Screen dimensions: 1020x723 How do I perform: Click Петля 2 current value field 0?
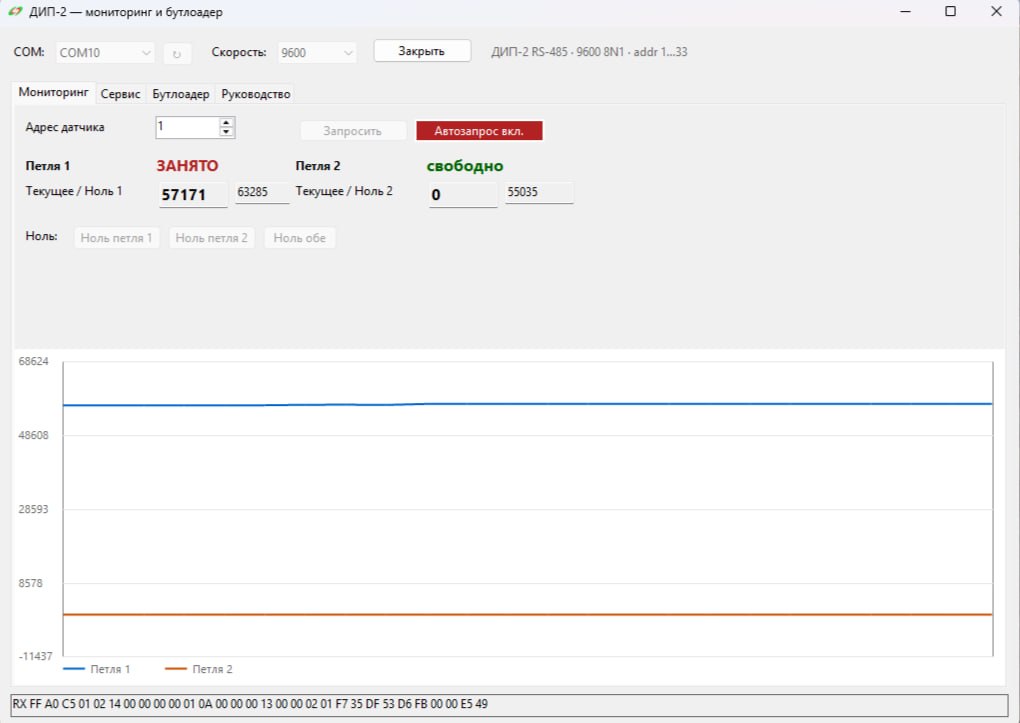click(463, 195)
